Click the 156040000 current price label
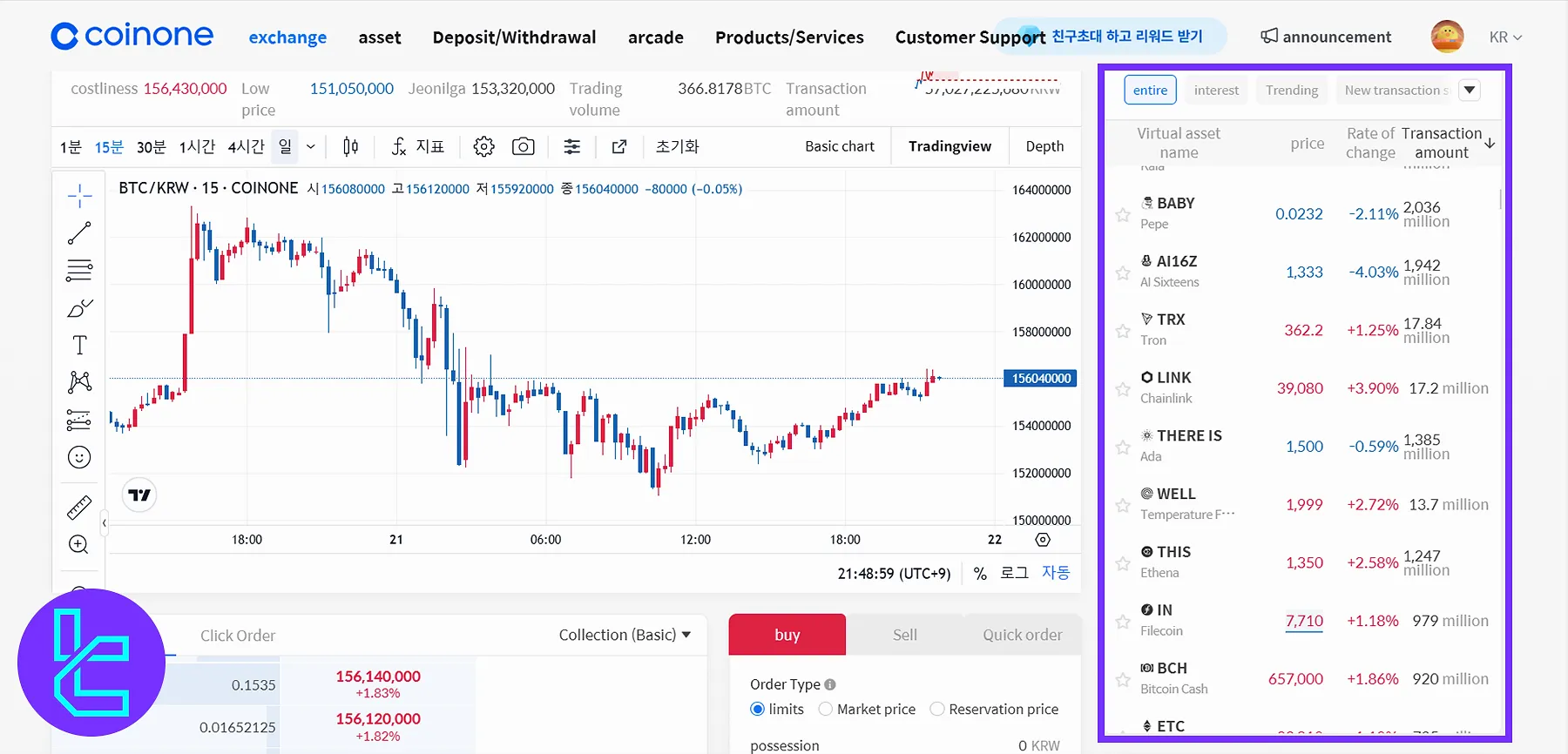Viewport: 1568px width, 754px height. (x=1041, y=379)
